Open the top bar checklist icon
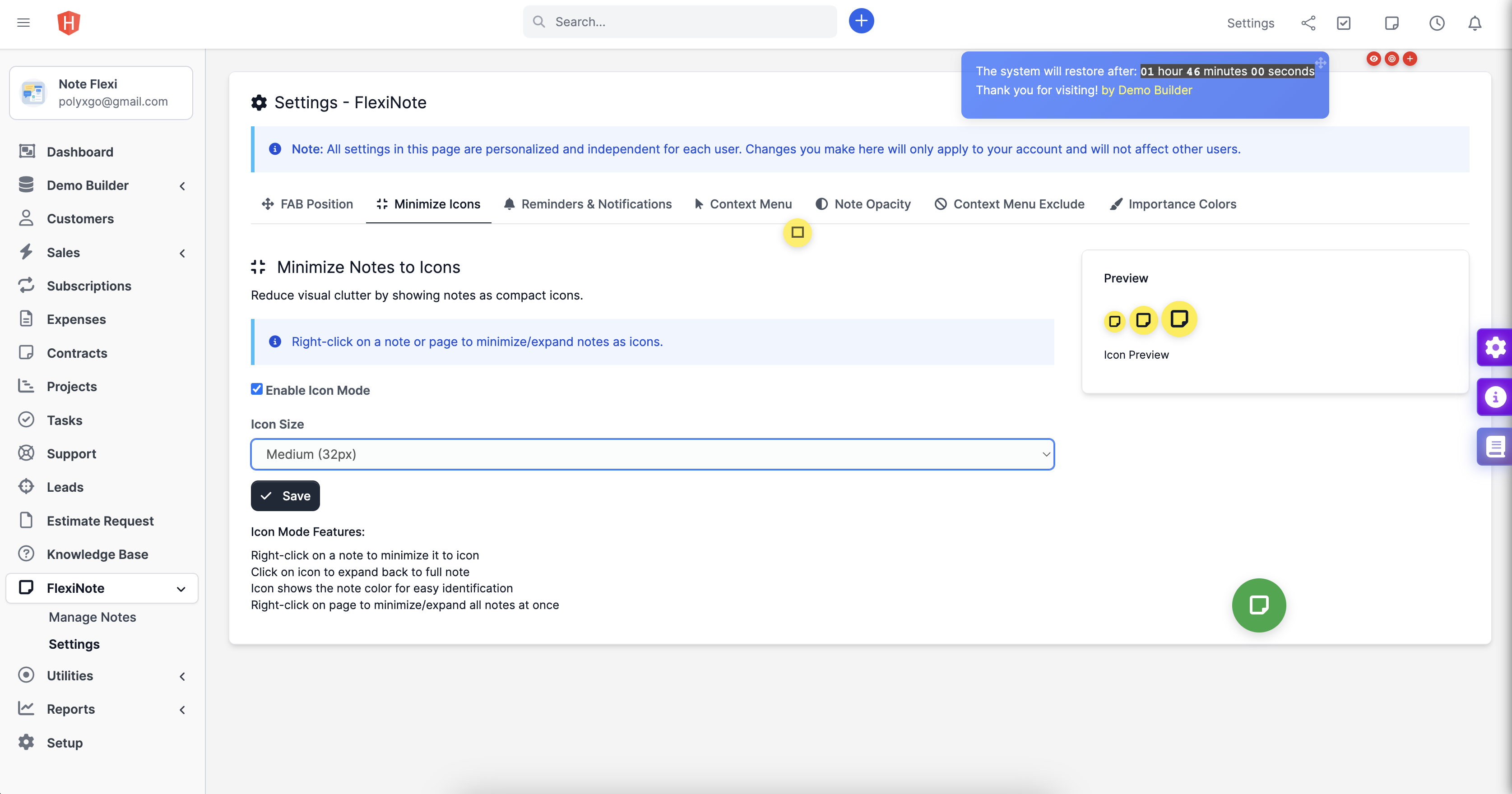Screen dimensions: 1512x794 point(1344,23)
